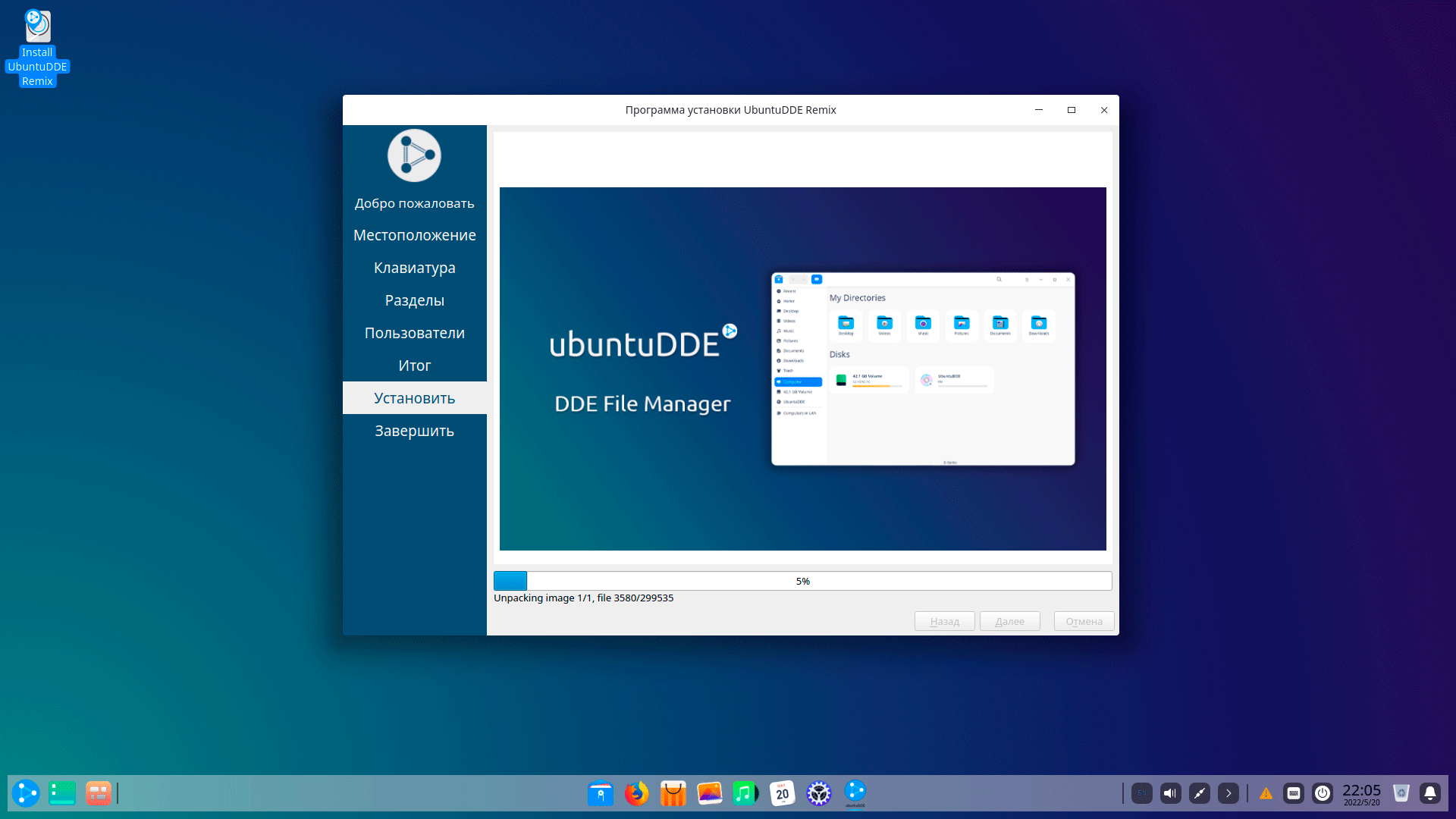Screen dimensions: 1456x819
Task: Open the system settings gear icon
Action: (x=818, y=793)
